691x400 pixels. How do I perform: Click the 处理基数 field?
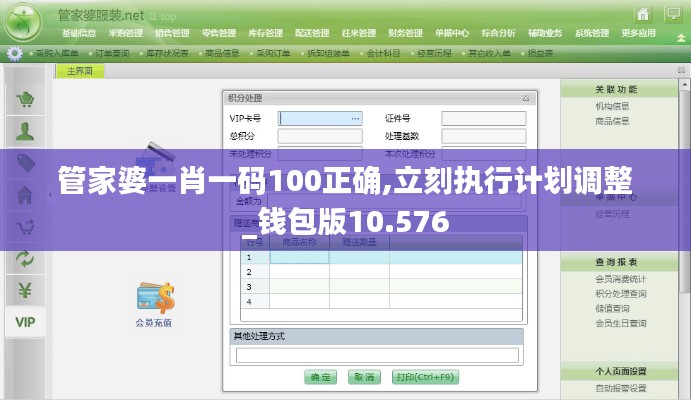tap(484, 136)
